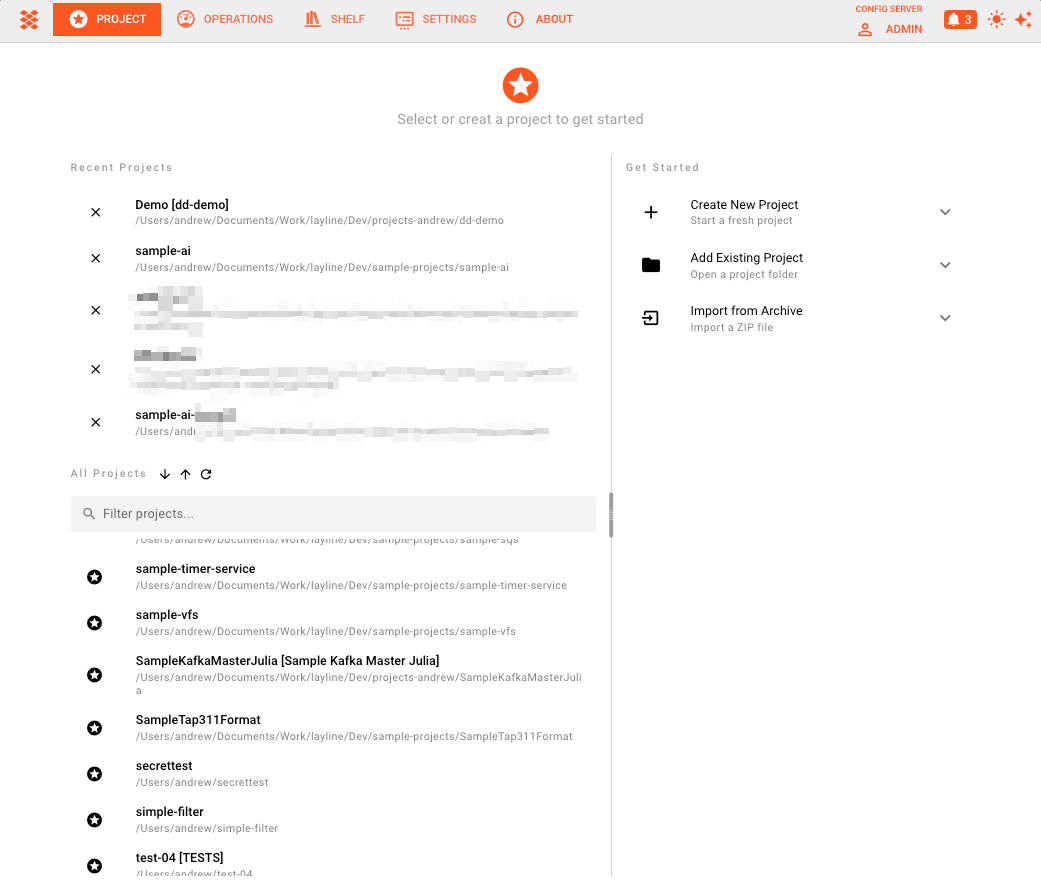The width and height of the screenshot is (1041, 888).
Task: Expand the Add Existing Project chevron
Action: 945,265
